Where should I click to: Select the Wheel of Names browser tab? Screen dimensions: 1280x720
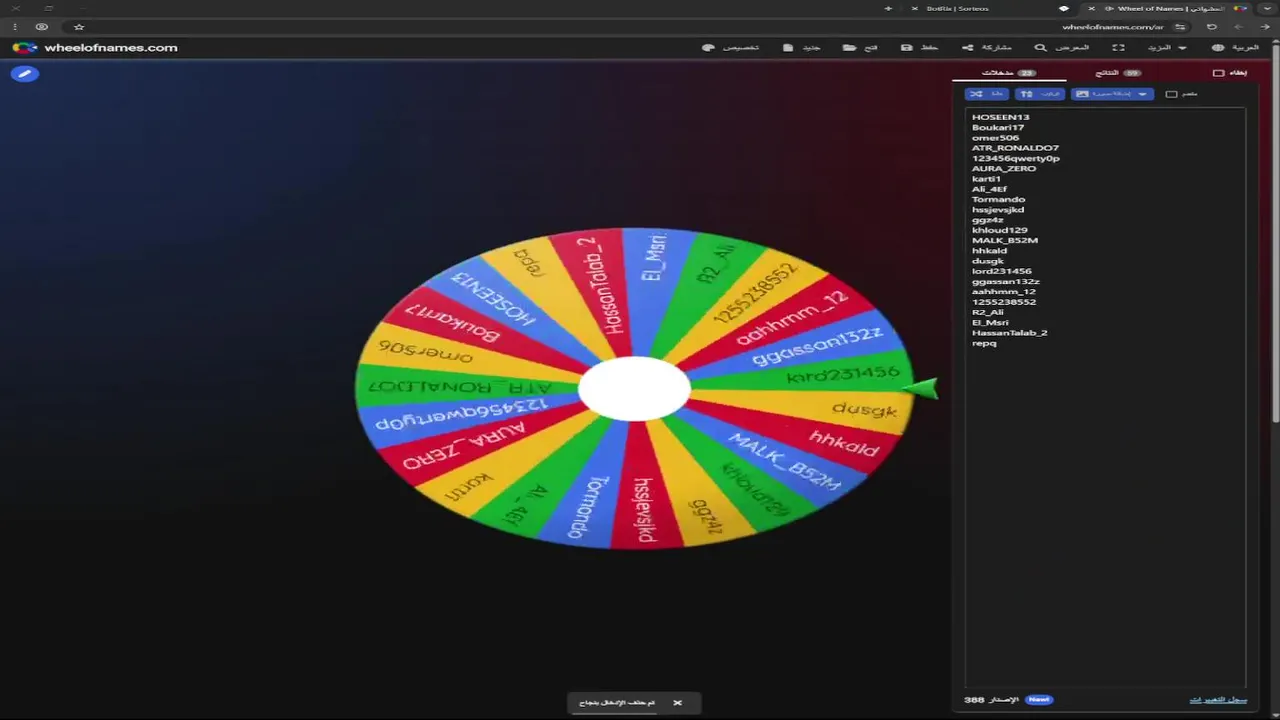click(x=1168, y=8)
